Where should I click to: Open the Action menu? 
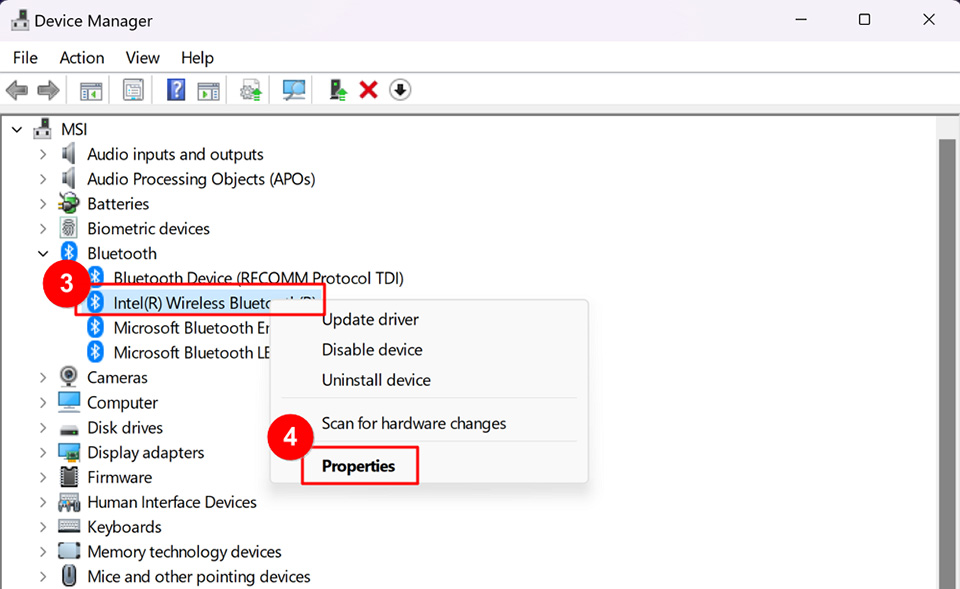81,58
